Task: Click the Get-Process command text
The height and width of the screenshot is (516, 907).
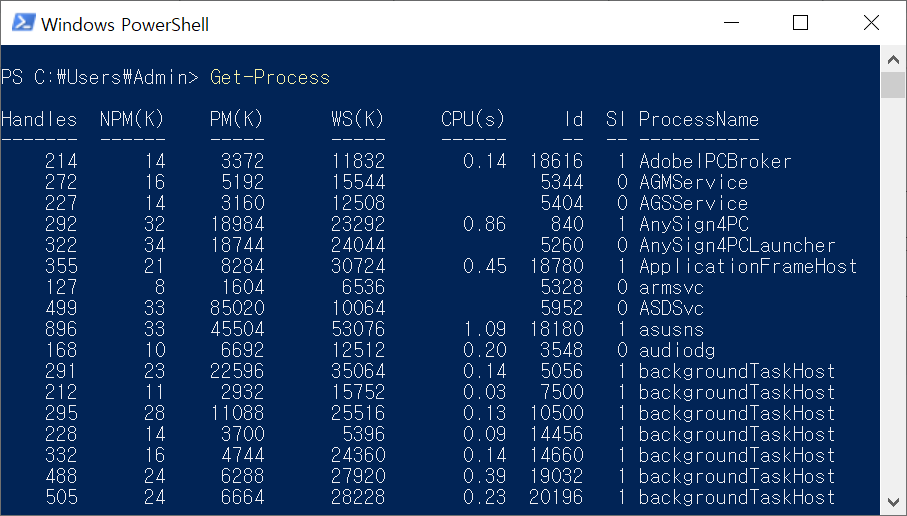Action: tap(270, 78)
